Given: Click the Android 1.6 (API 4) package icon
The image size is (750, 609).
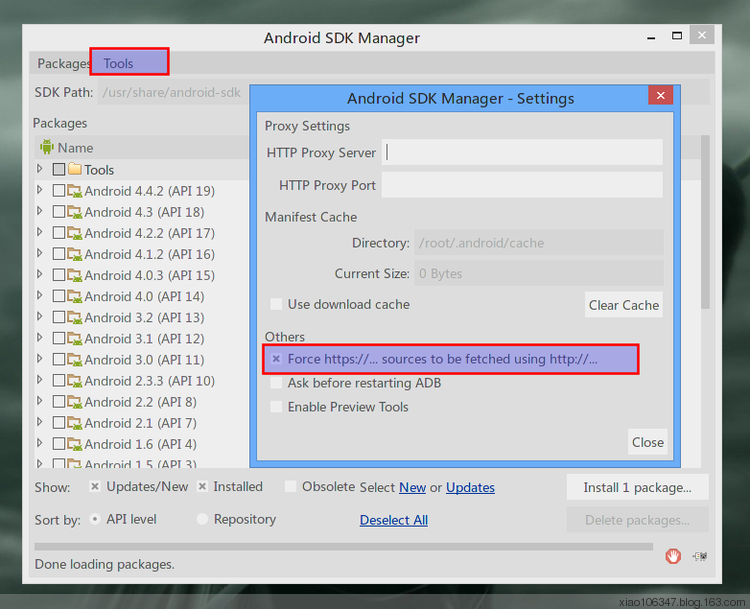Looking at the screenshot, I should (x=74, y=444).
